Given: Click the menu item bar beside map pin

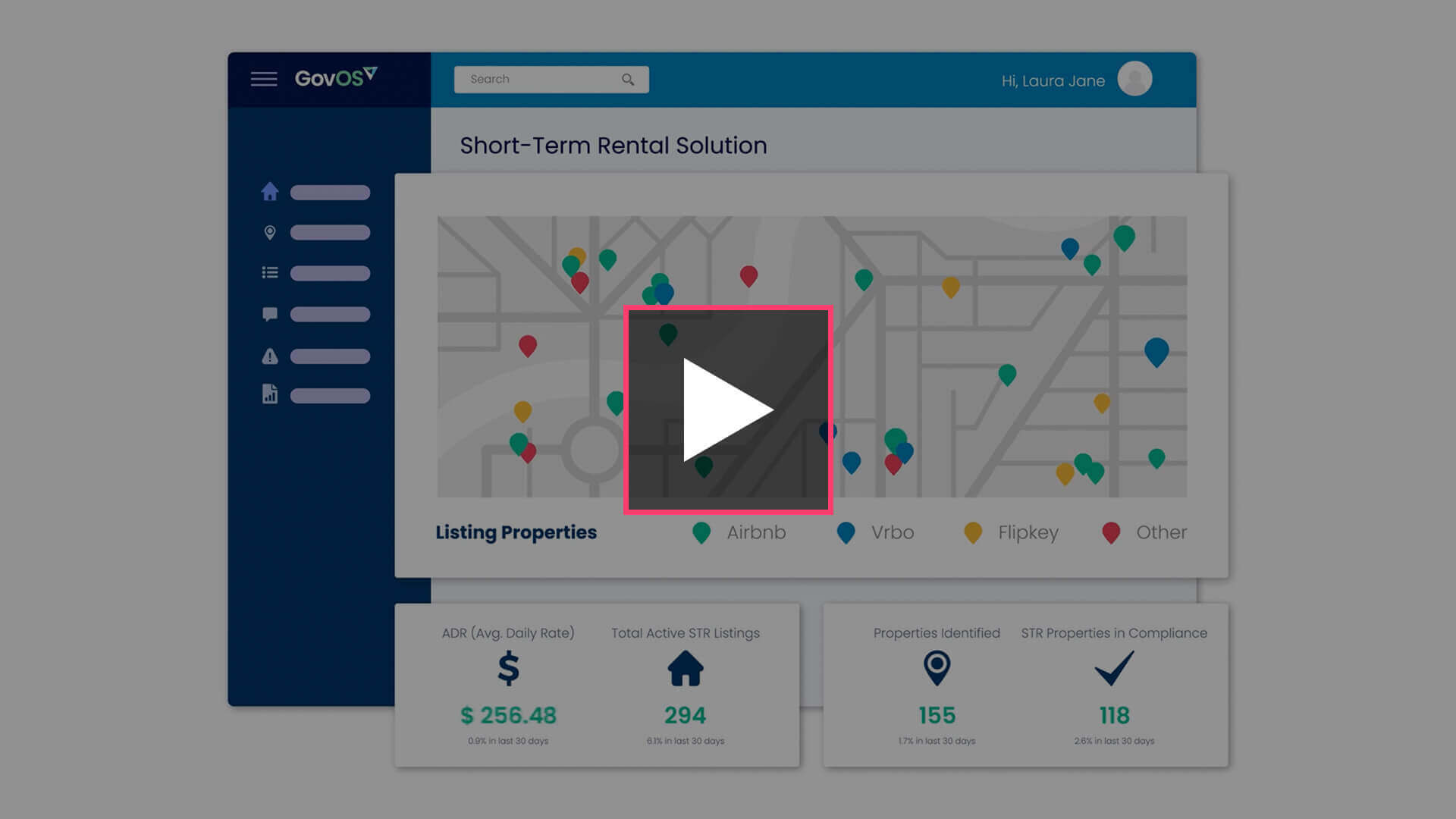Looking at the screenshot, I should coord(330,233).
